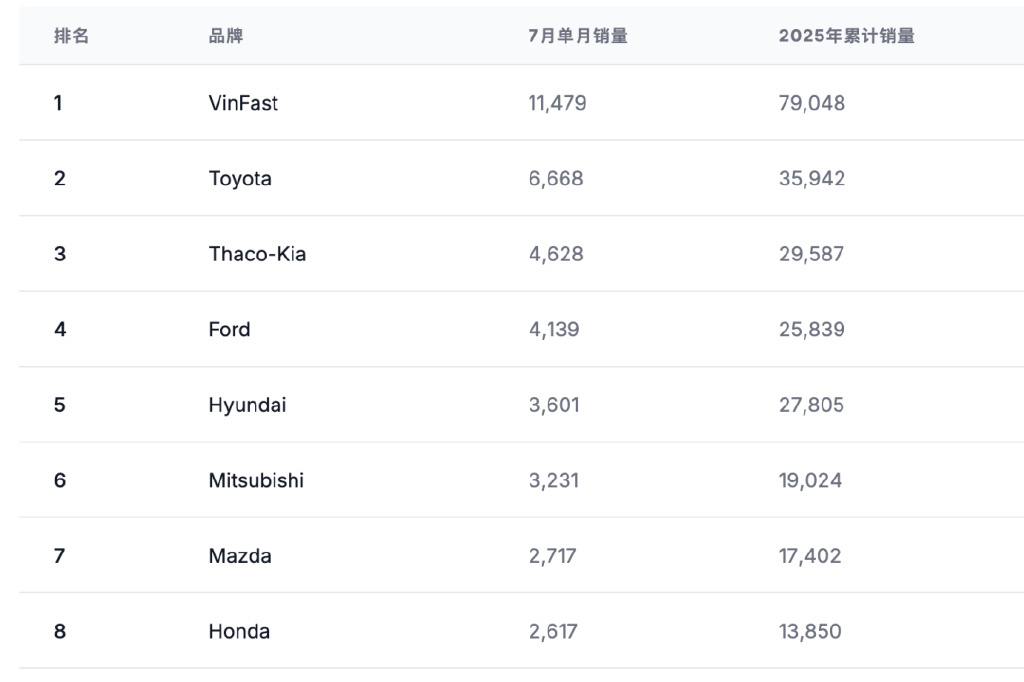Click Ford cumulative sales value 25,839
Image resolution: width=1024 pixels, height=682 pixels.
pyautogui.click(x=811, y=330)
